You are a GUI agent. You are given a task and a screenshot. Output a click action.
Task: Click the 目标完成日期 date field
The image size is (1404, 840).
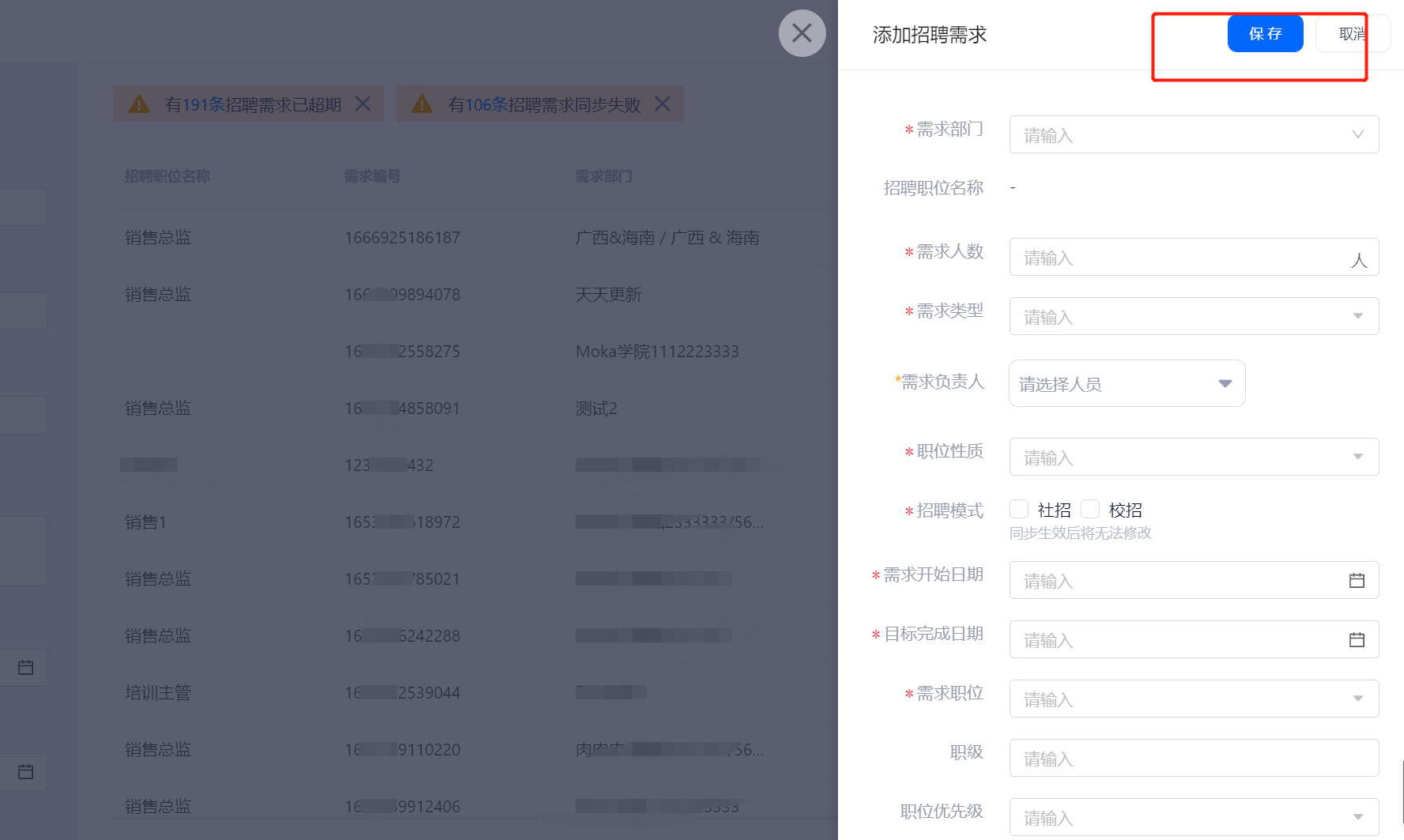tap(1194, 639)
